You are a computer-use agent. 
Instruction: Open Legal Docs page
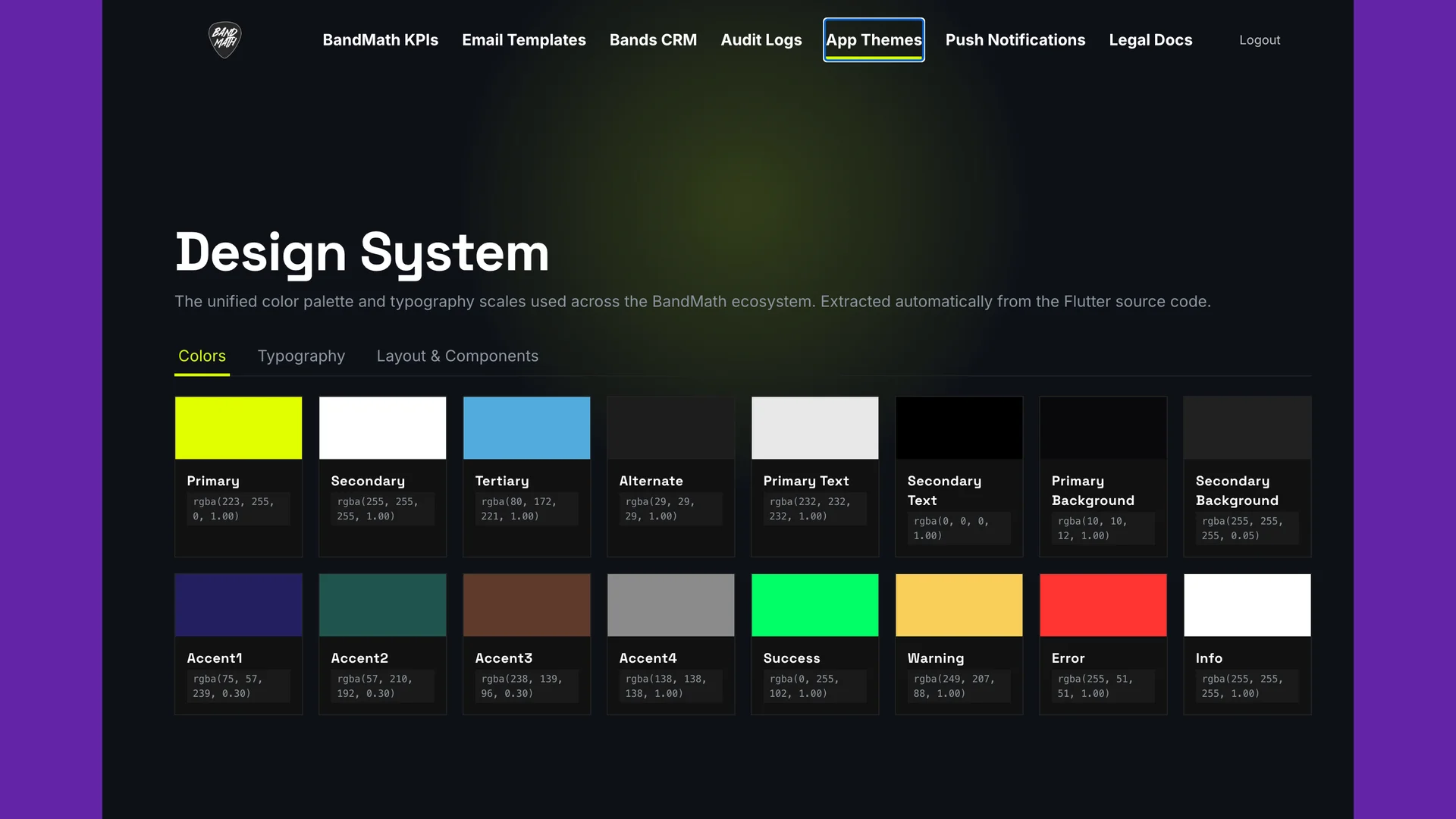tap(1150, 39)
